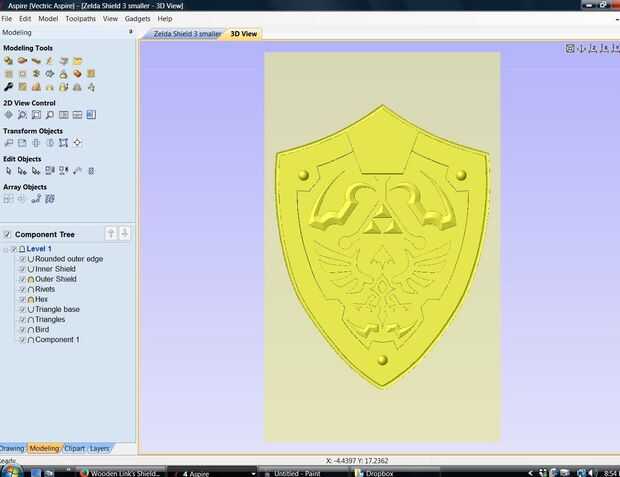The height and width of the screenshot is (477, 620).
Task: Select the Level 1 label in Component Tree
Action: pos(39,249)
